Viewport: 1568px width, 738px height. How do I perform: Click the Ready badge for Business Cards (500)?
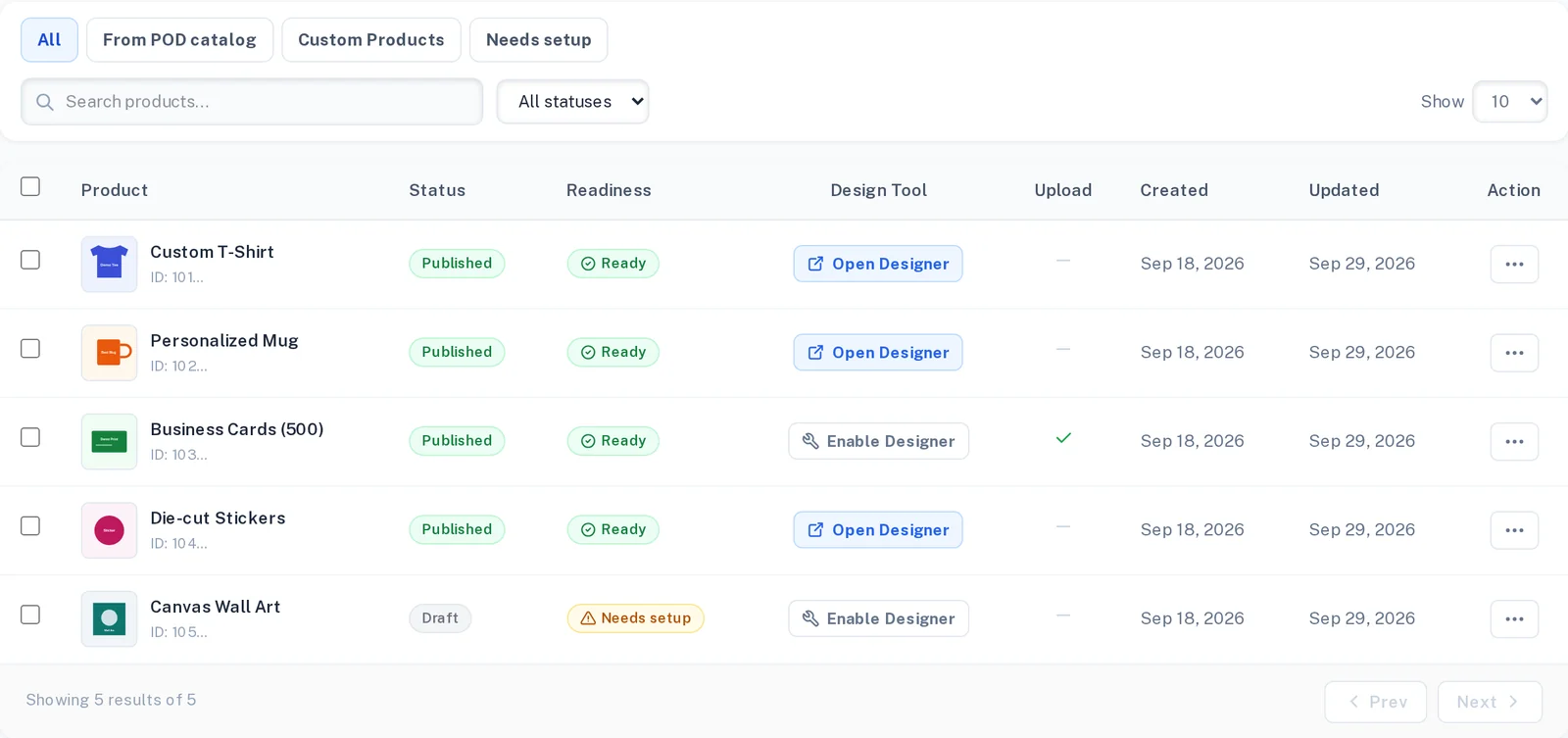coord(613,441)
